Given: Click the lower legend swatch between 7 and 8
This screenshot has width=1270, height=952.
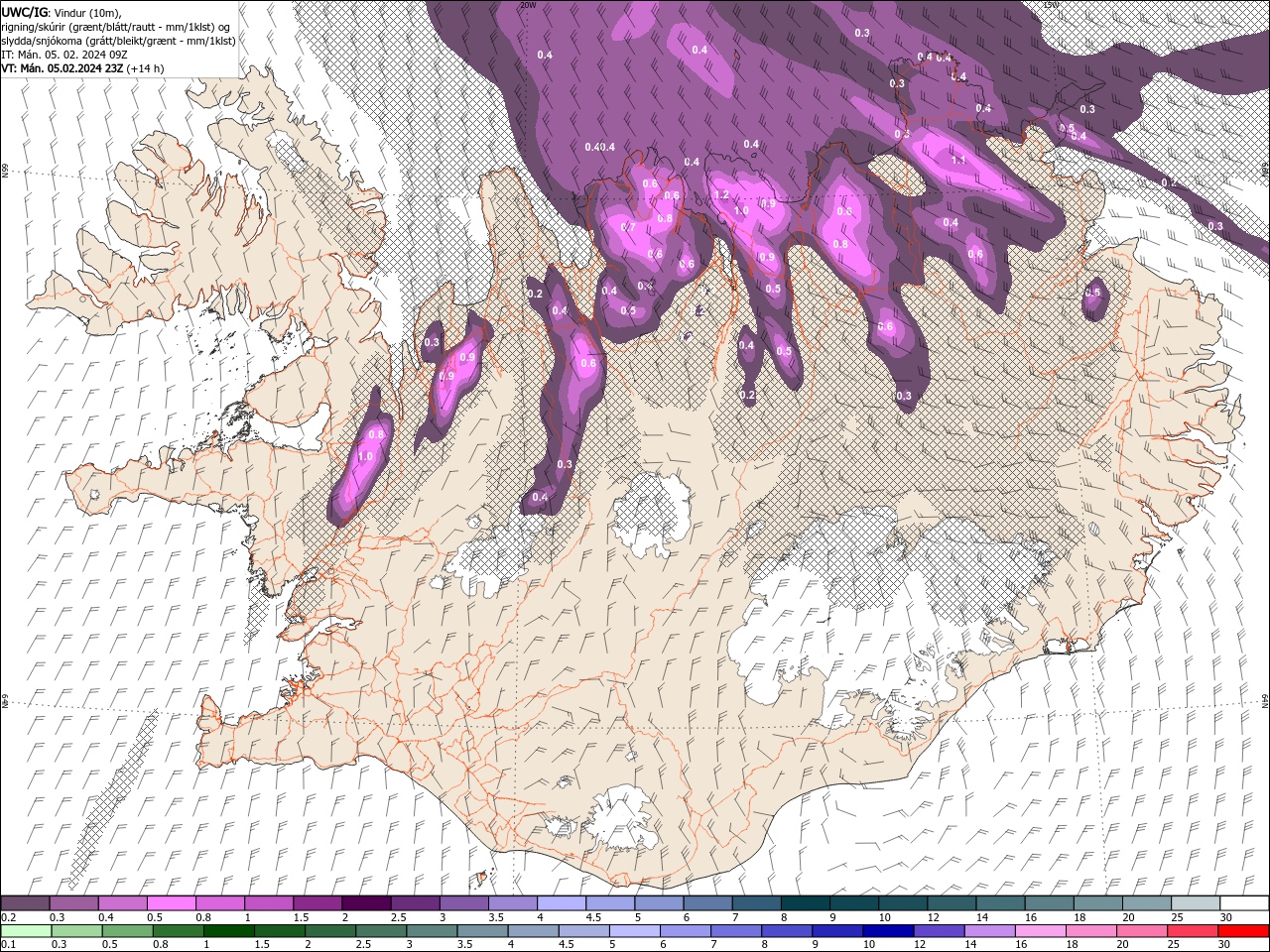Looking at the screenshot, I should [x=735, y=931].
